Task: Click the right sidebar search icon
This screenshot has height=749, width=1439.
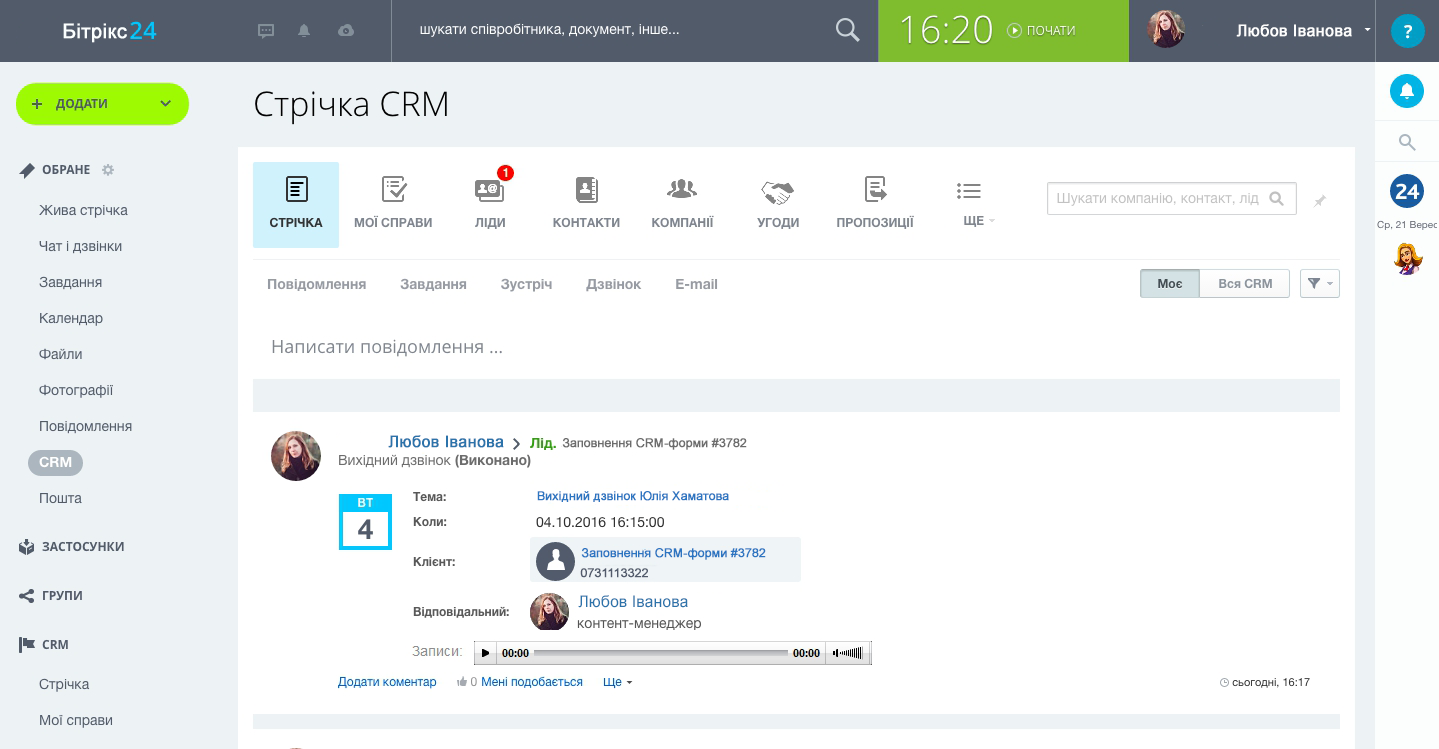Action: (x=1407, y=142)
